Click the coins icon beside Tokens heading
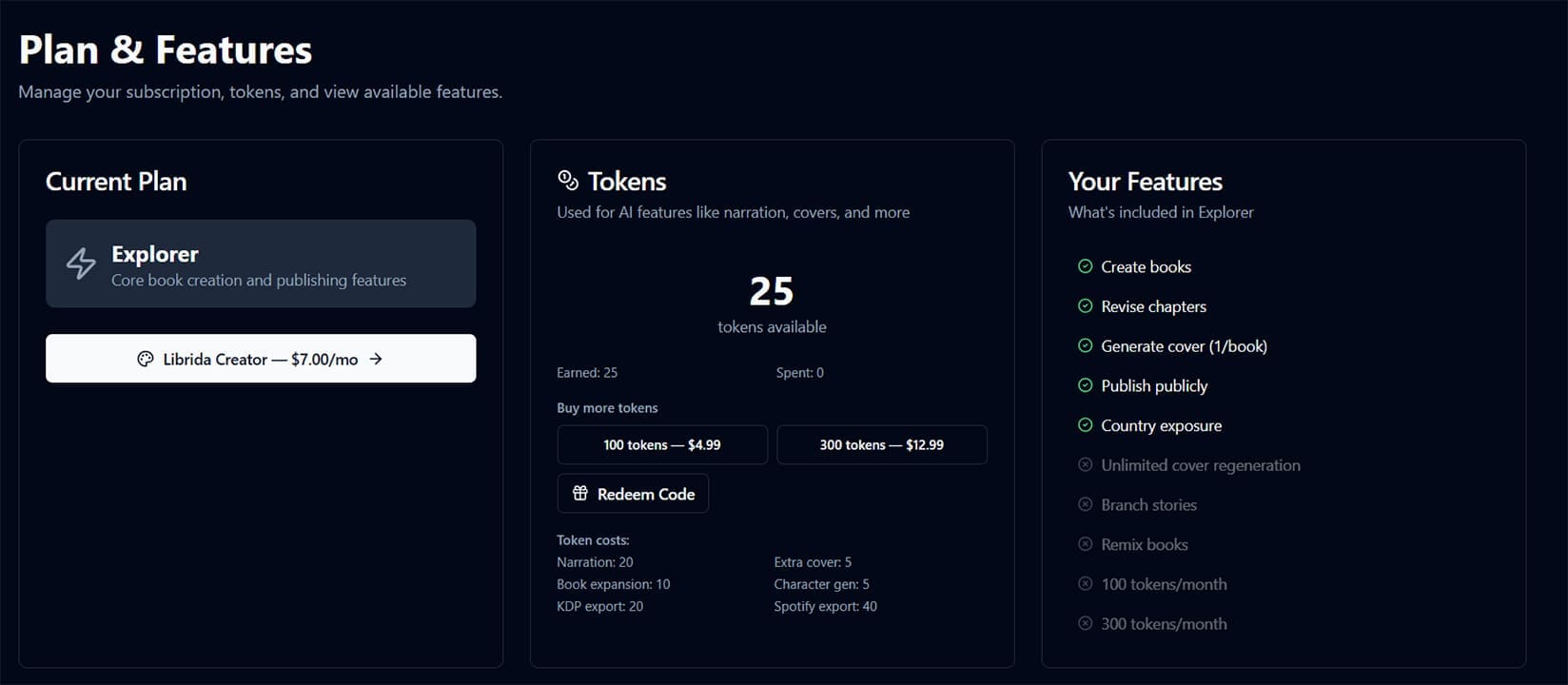 568,180
